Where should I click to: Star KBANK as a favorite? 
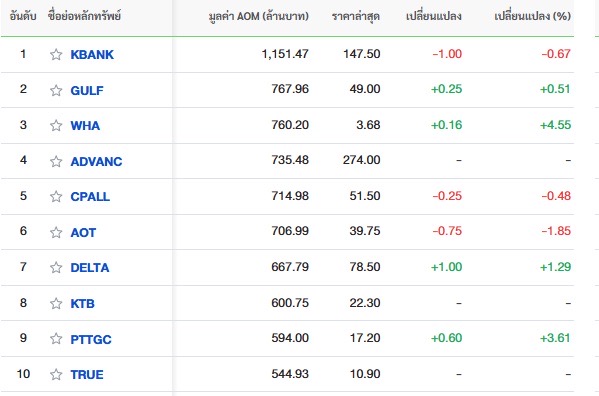[56, 55]
